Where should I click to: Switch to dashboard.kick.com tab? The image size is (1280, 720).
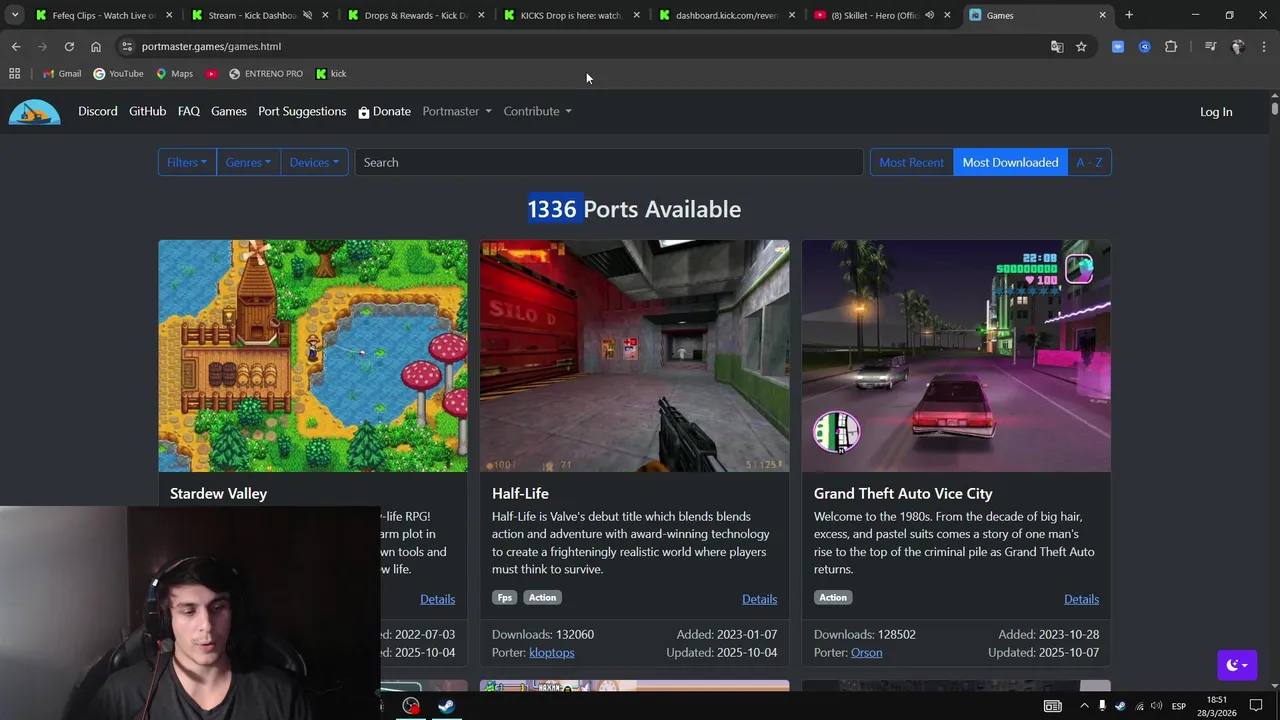728,15
